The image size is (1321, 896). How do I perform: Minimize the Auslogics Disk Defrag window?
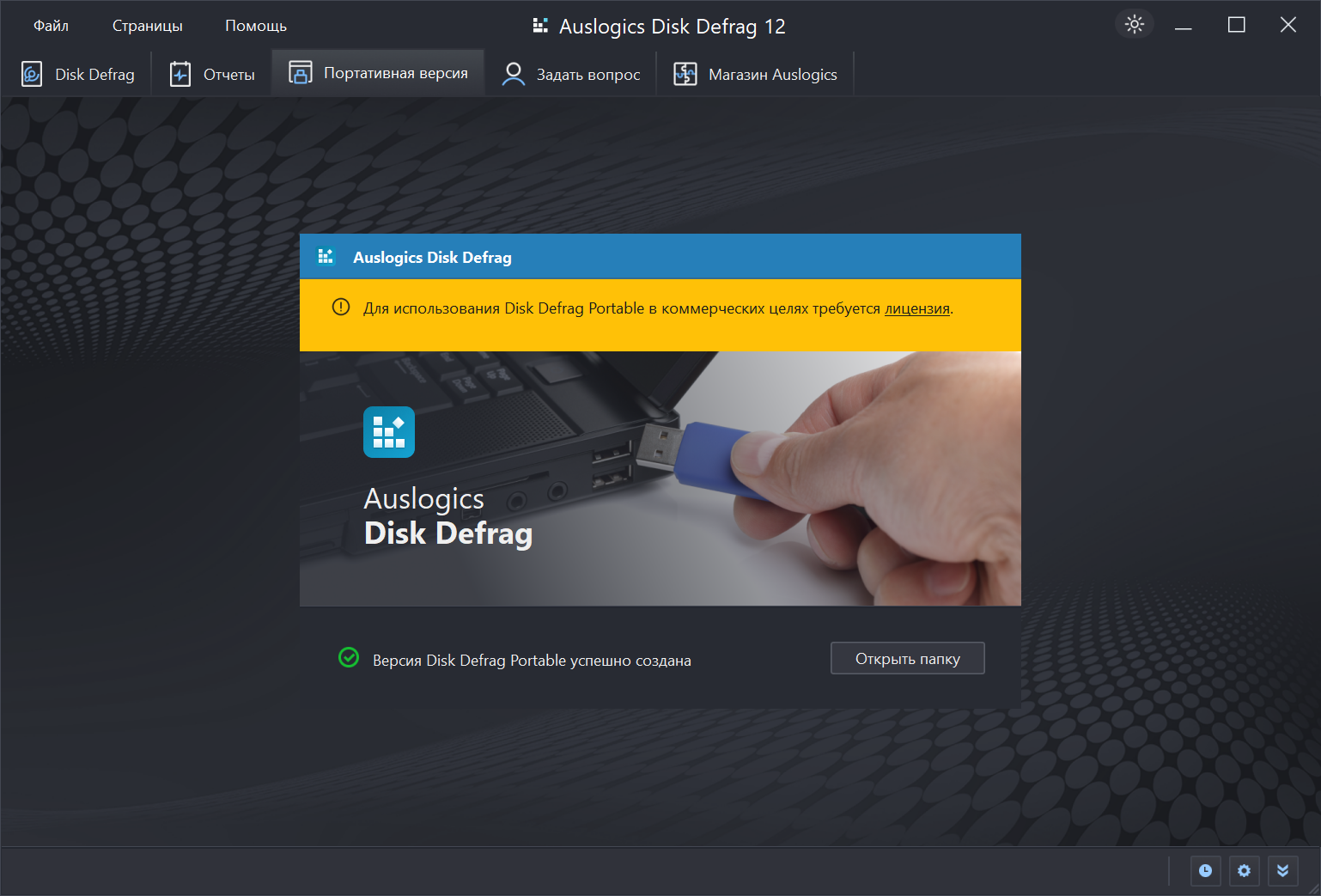tap(1184, 25)
